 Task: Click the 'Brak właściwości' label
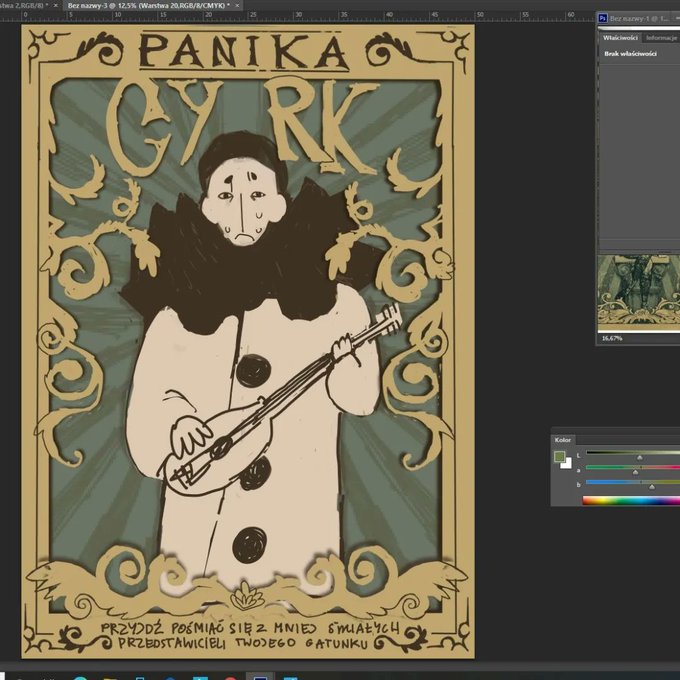[630, 54]
